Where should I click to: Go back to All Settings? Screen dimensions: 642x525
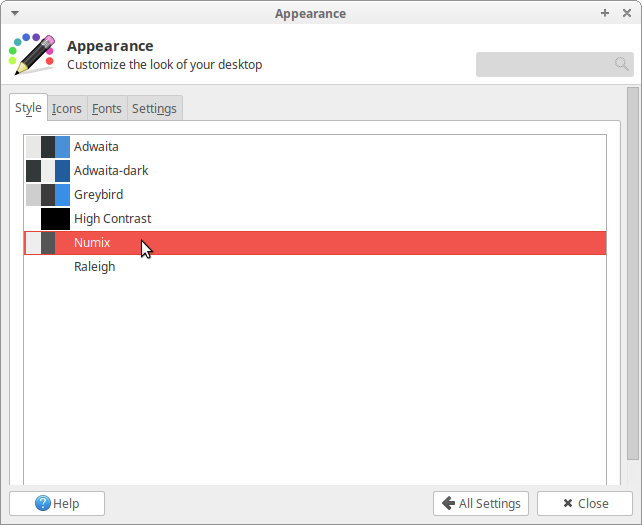coord(481,503)
